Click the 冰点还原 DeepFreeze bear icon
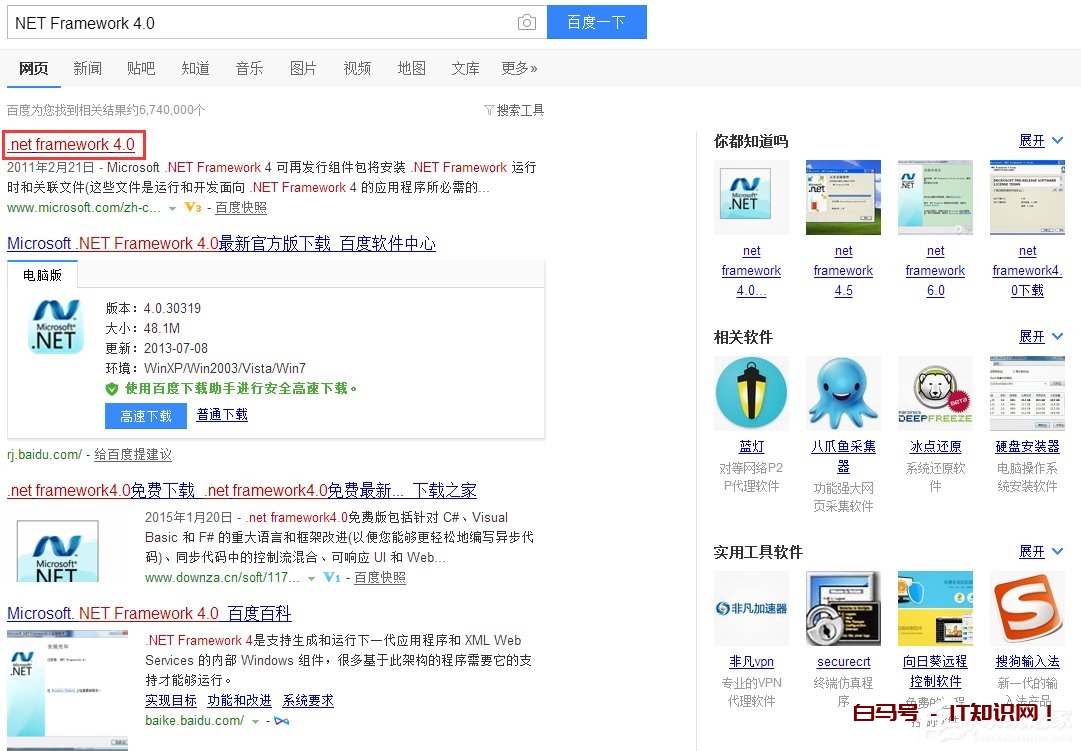This screenshot has height=751, width=1081. (935, 392)
